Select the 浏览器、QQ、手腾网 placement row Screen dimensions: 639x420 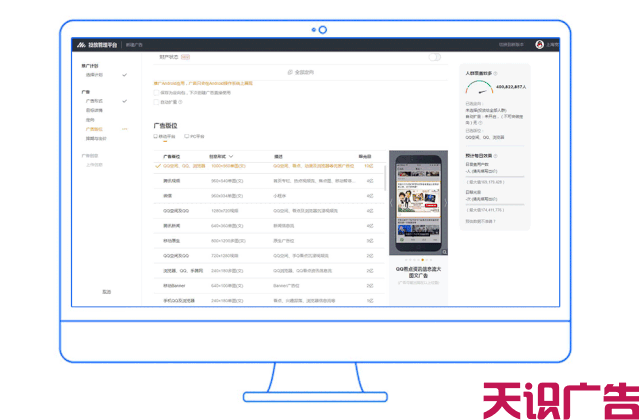[269, 271]
